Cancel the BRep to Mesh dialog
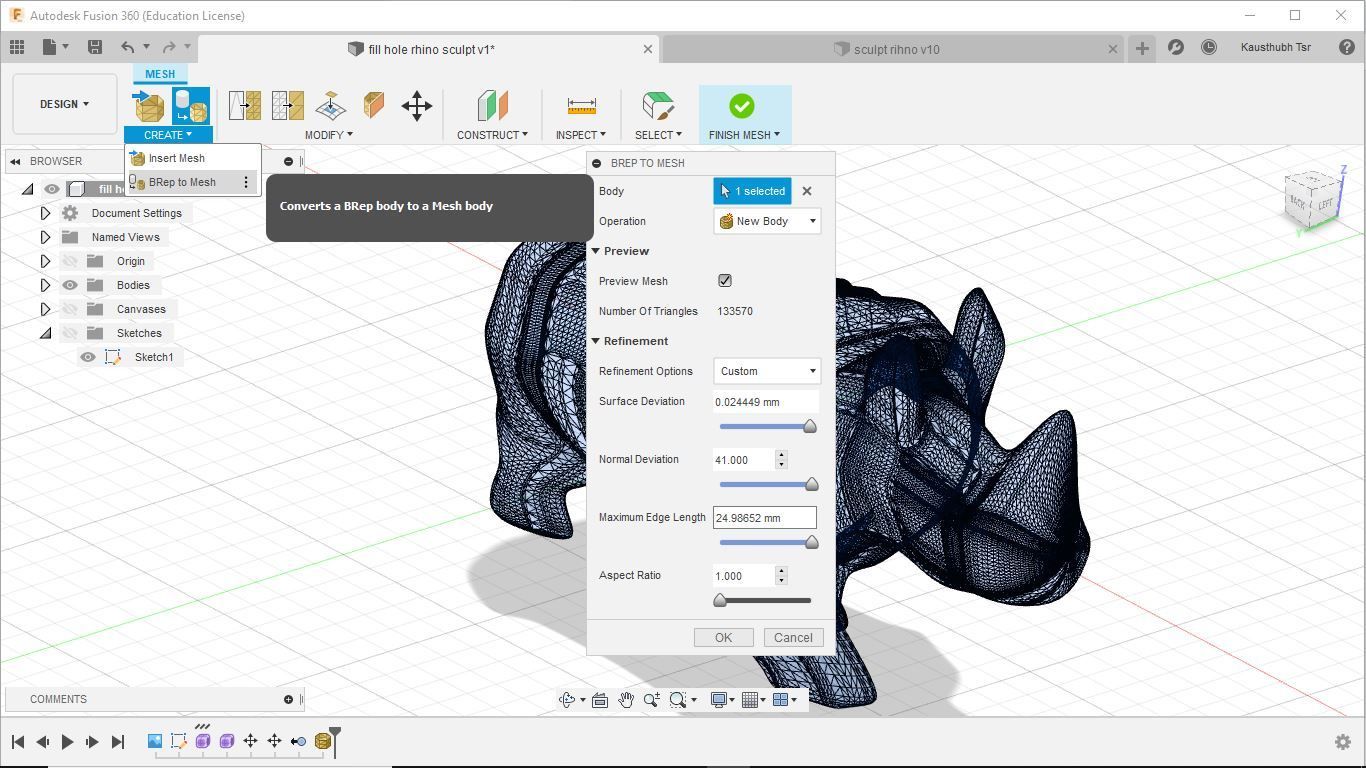This screenshot has height=768, width=1366. (x=792, y=637)
